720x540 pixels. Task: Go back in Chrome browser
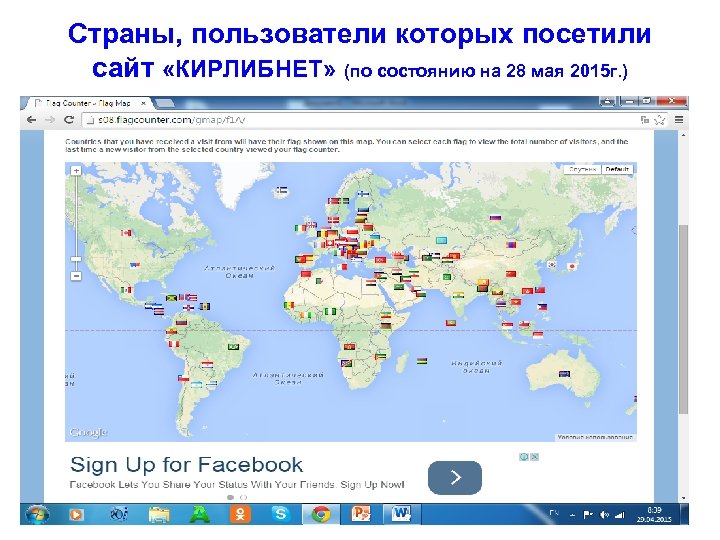31,120
